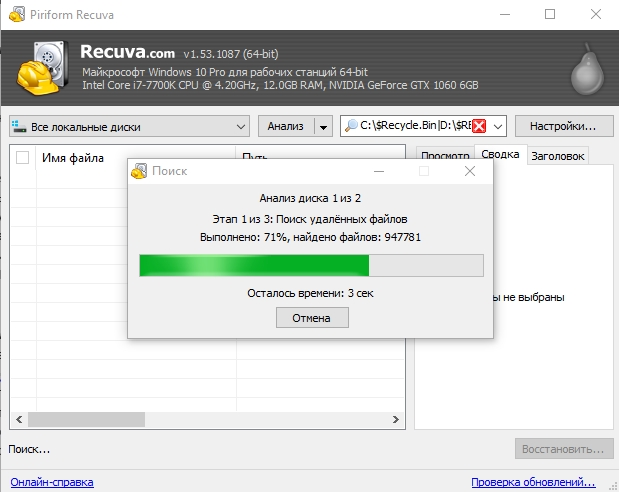Click the magnifier icon in the filter box
Screen dimensions: 619x492
point(351,126)
